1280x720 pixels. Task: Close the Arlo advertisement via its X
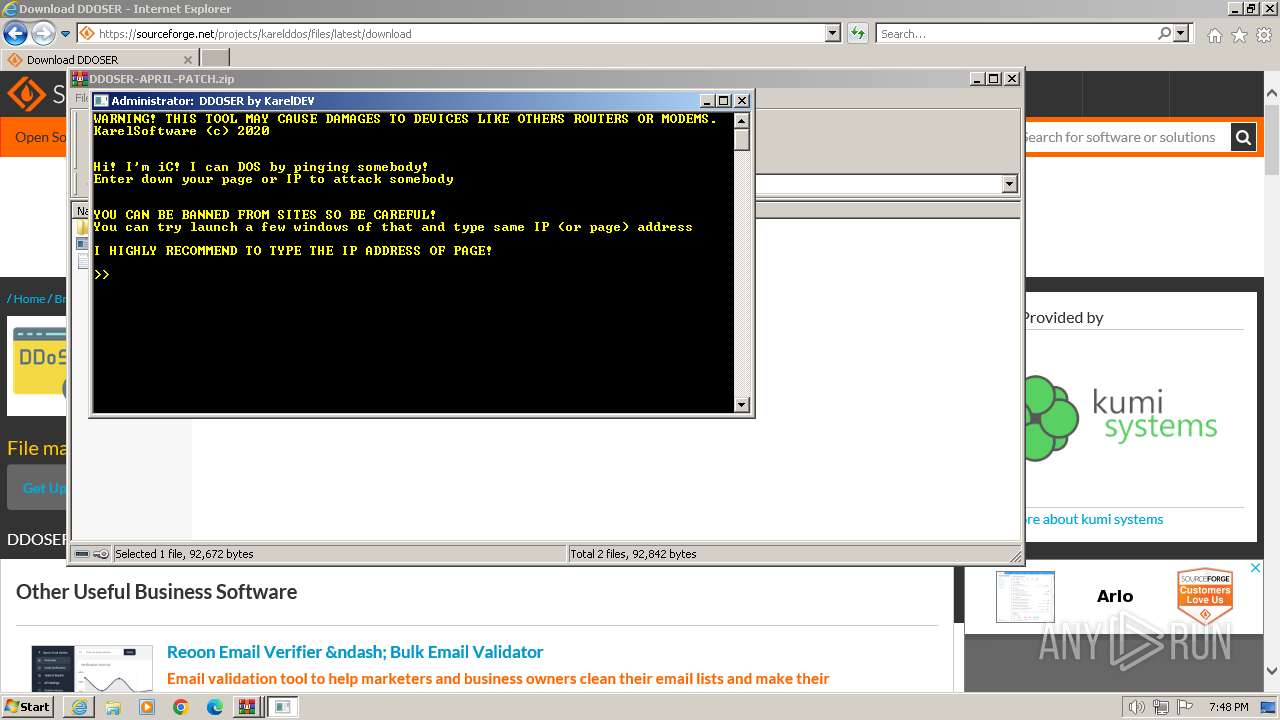click(x=1255, y=568)
